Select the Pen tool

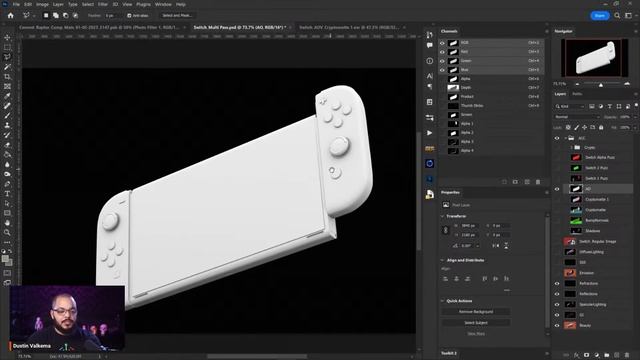[x=7, y=184]
